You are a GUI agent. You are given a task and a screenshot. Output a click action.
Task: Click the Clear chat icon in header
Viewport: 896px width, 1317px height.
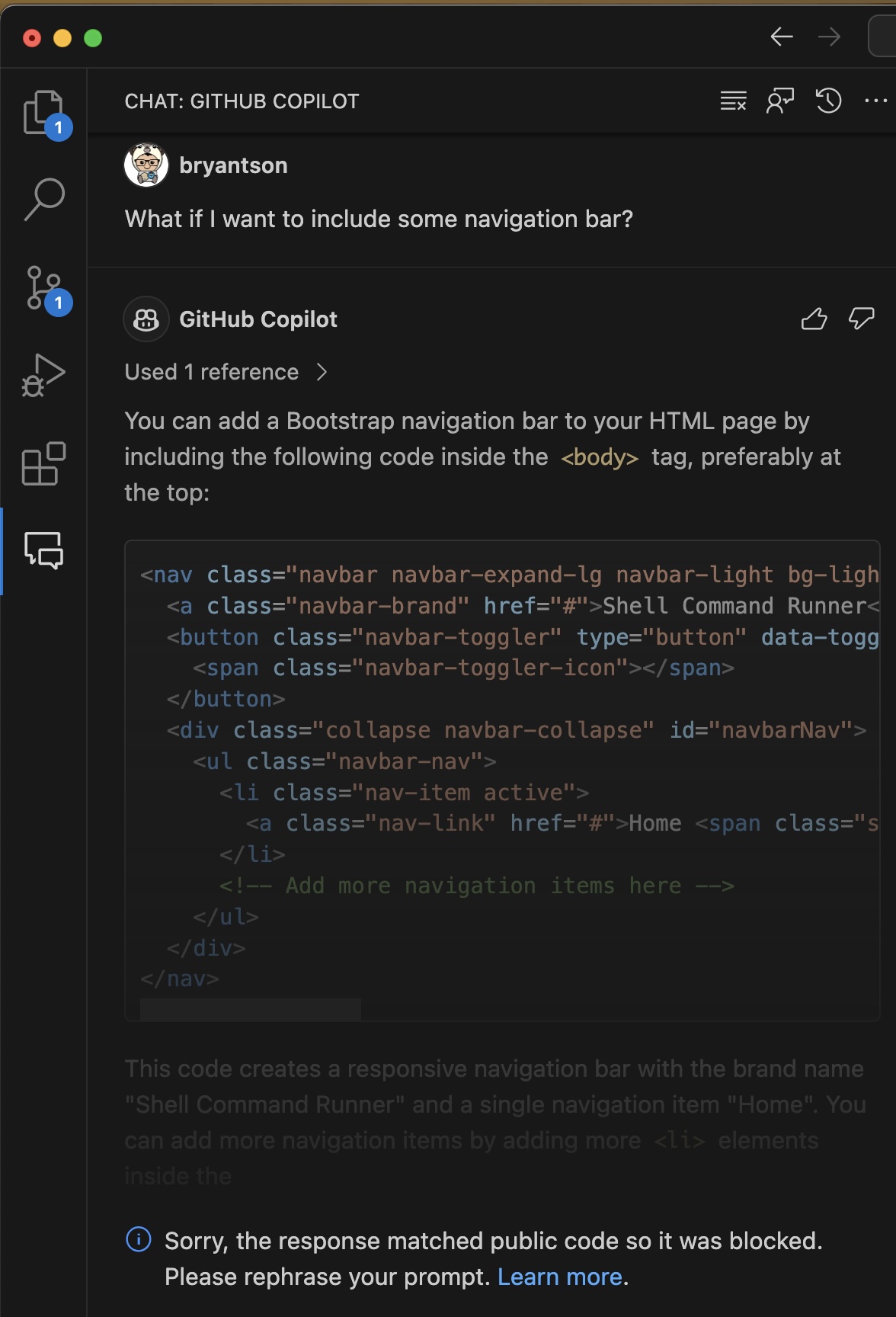733,101
